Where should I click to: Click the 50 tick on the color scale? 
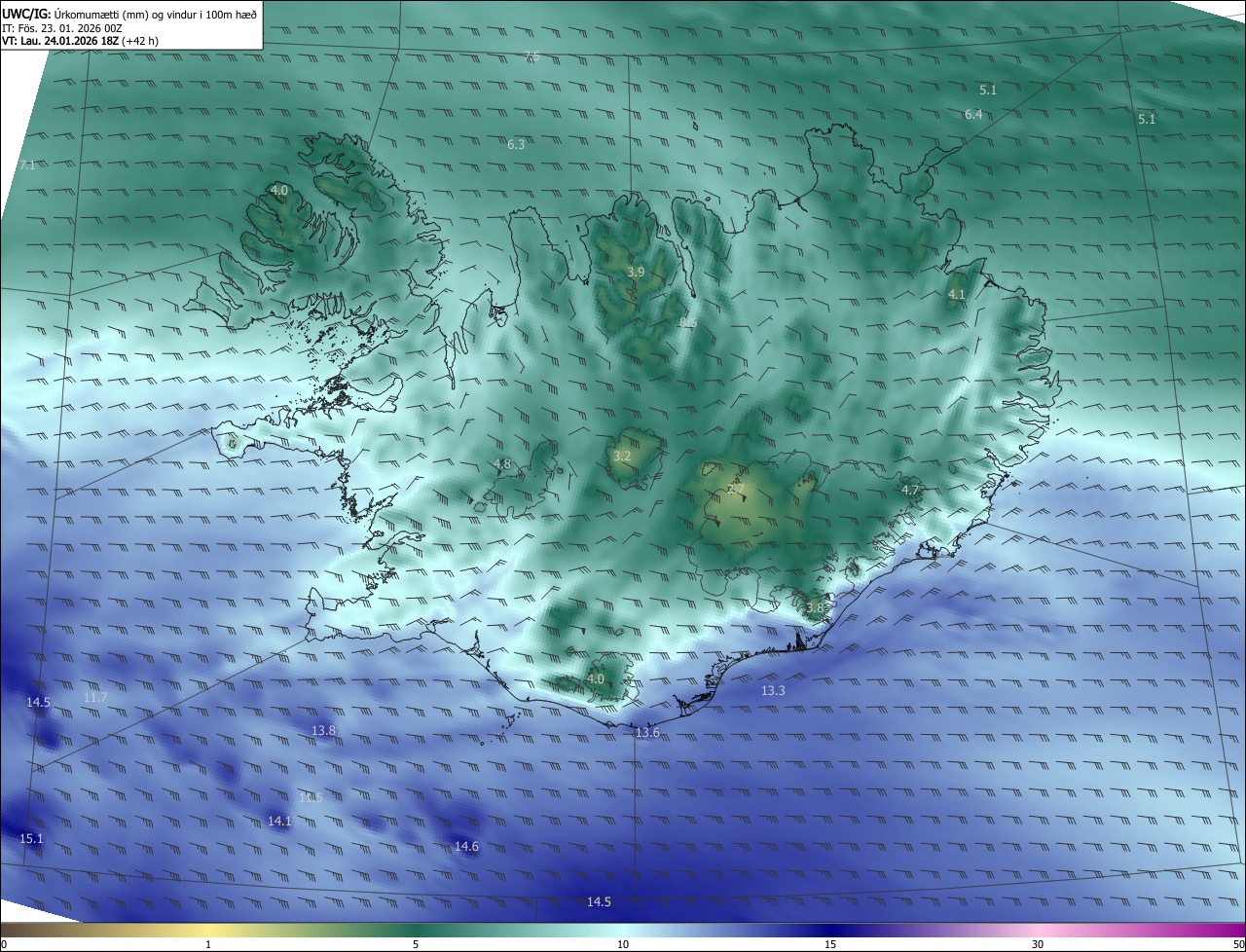pyautogui.click(x=1238, y=944)
